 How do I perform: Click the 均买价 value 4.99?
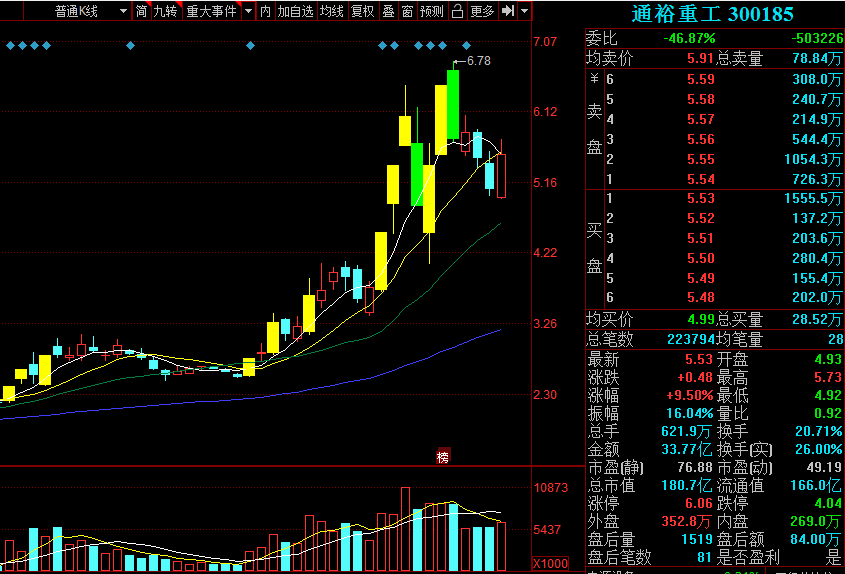(701, 319)
